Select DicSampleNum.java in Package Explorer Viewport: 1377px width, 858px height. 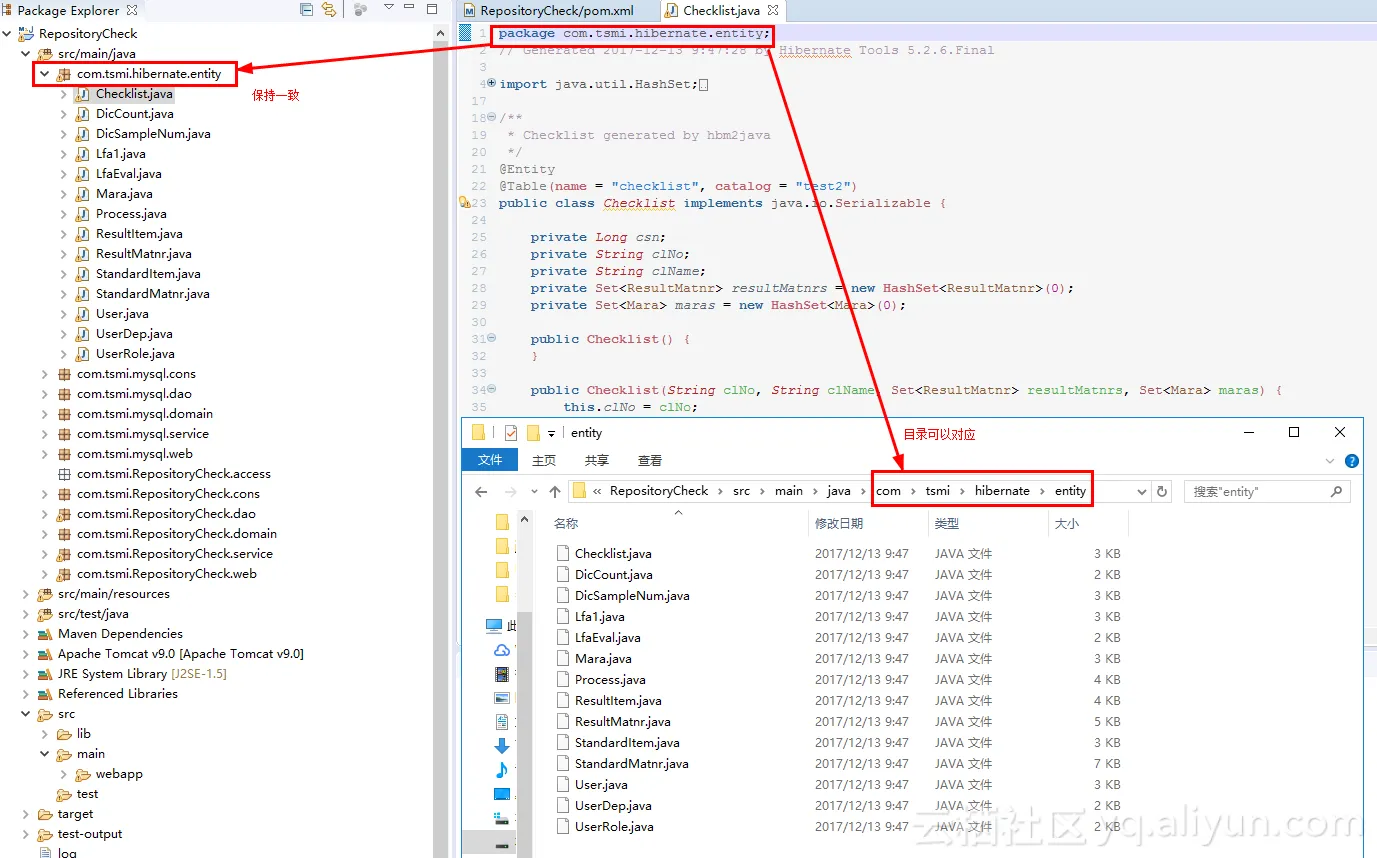click(153, 134)
